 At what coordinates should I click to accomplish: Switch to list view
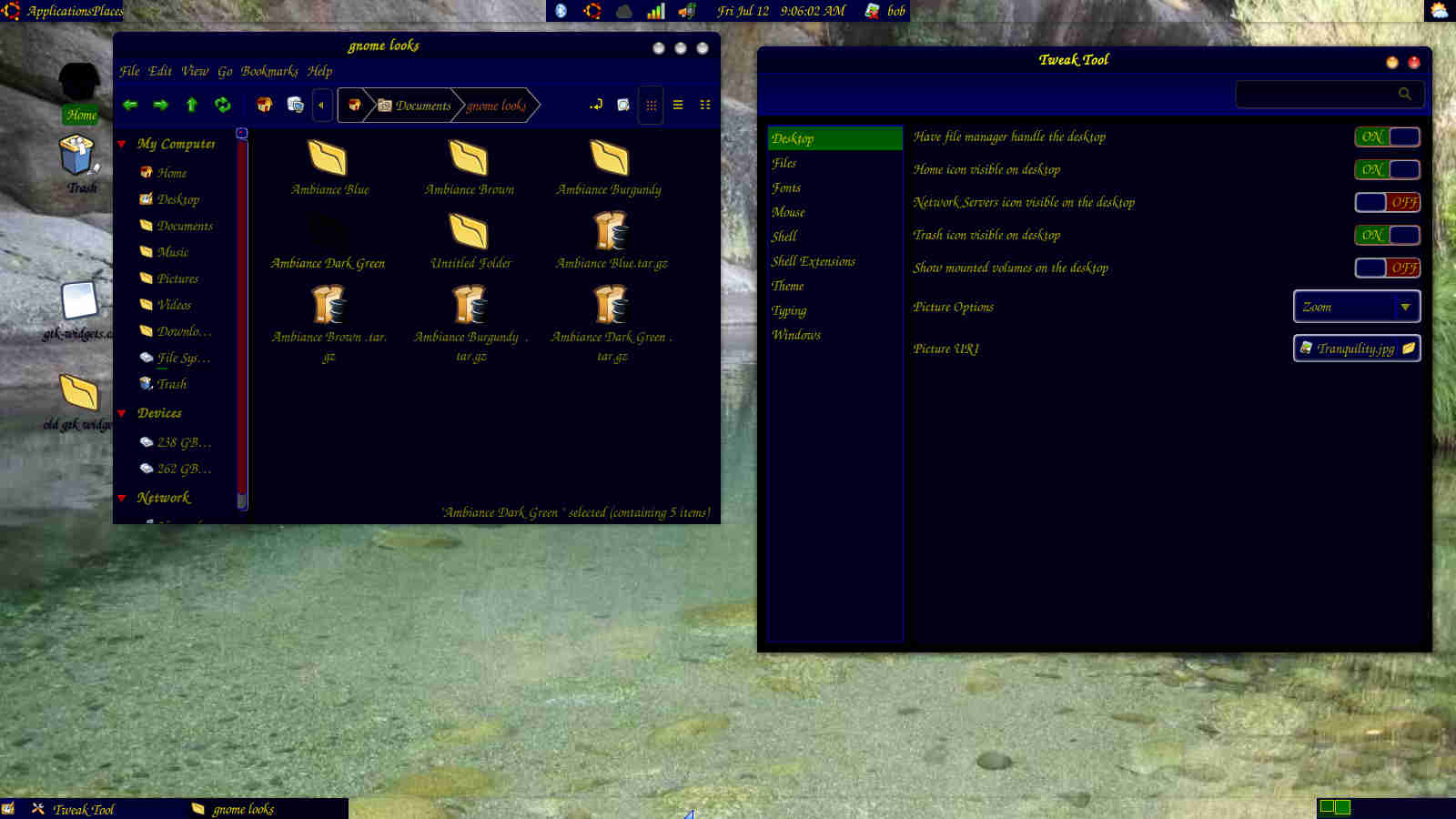(678, 105)
